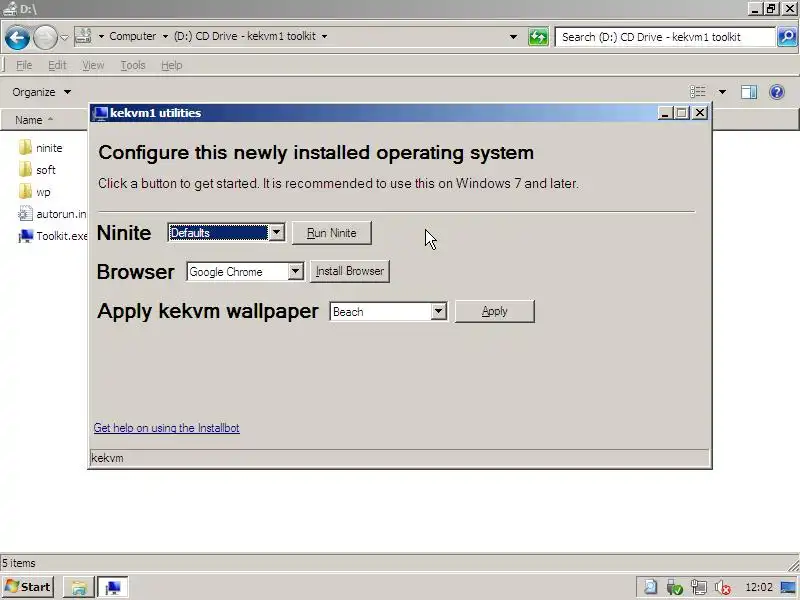
Task: Click the (D:) CD Drive breadcrumb
Action: click(245, 36)
